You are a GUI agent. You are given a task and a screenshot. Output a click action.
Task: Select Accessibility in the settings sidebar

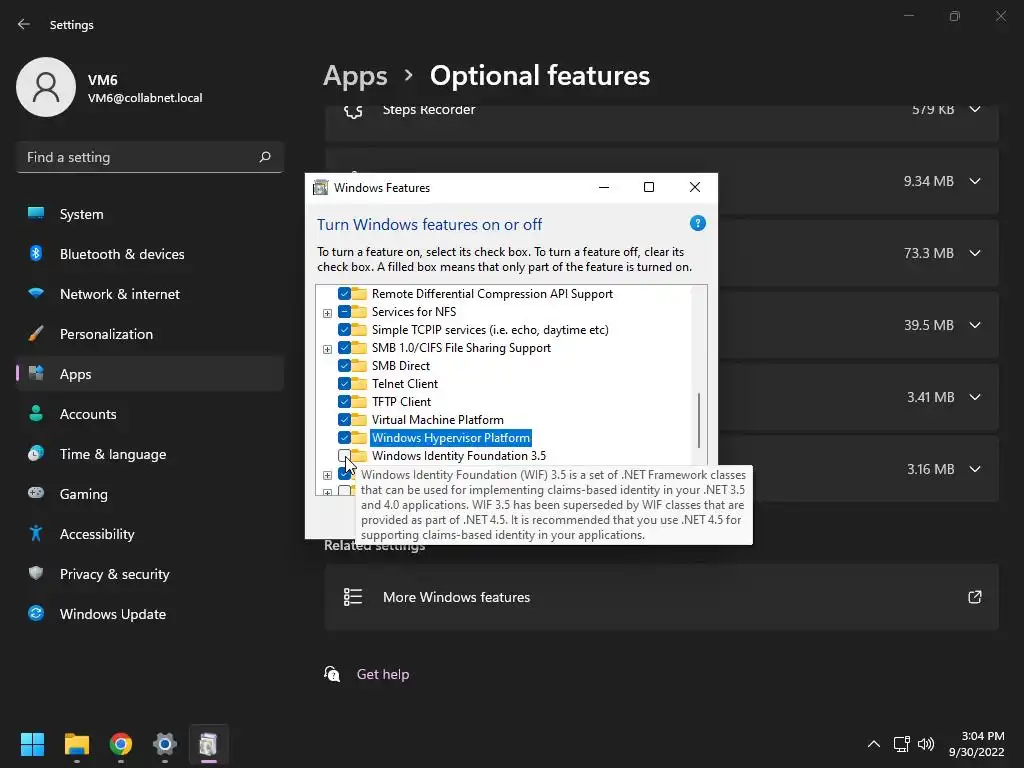97,534
